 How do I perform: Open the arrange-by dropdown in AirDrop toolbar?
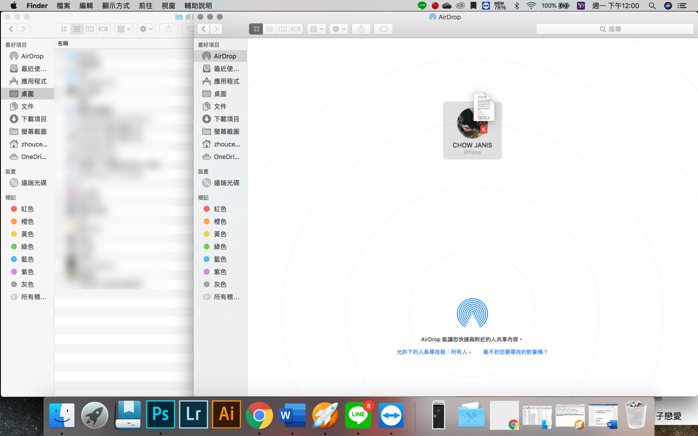click(x=316, y=29)
